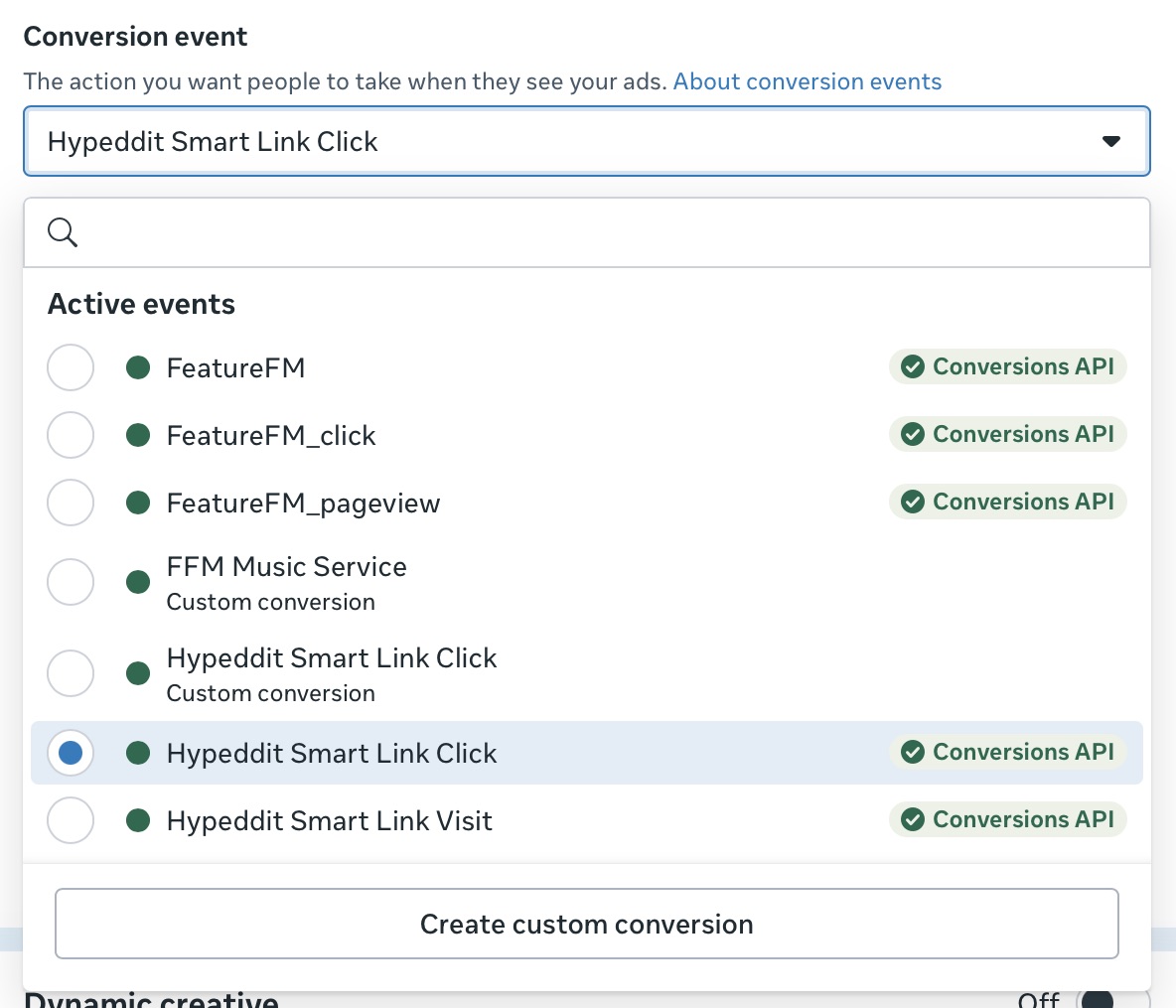Click the checkmark icon on FeatureFM's Conversions API badge
Image resolution: width=1176 pixels, height=1008 pixels.
[913, 366]
